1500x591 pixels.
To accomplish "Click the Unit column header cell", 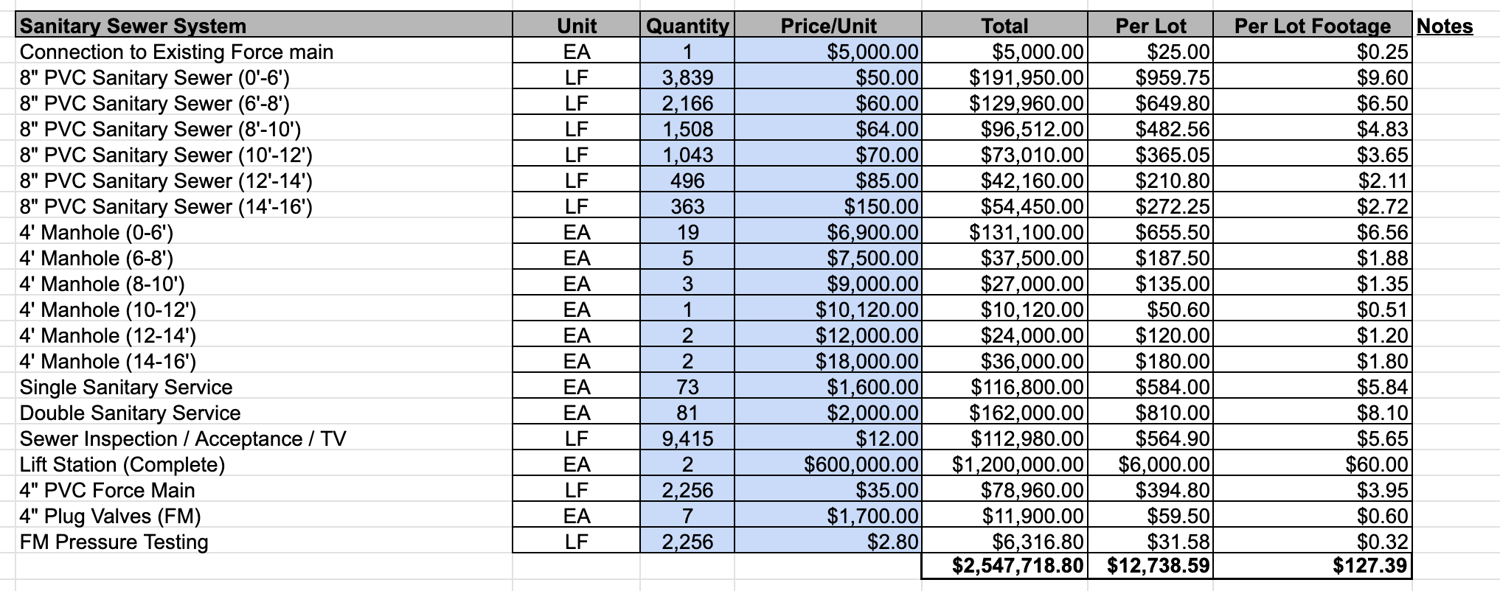I will [577, 26].
